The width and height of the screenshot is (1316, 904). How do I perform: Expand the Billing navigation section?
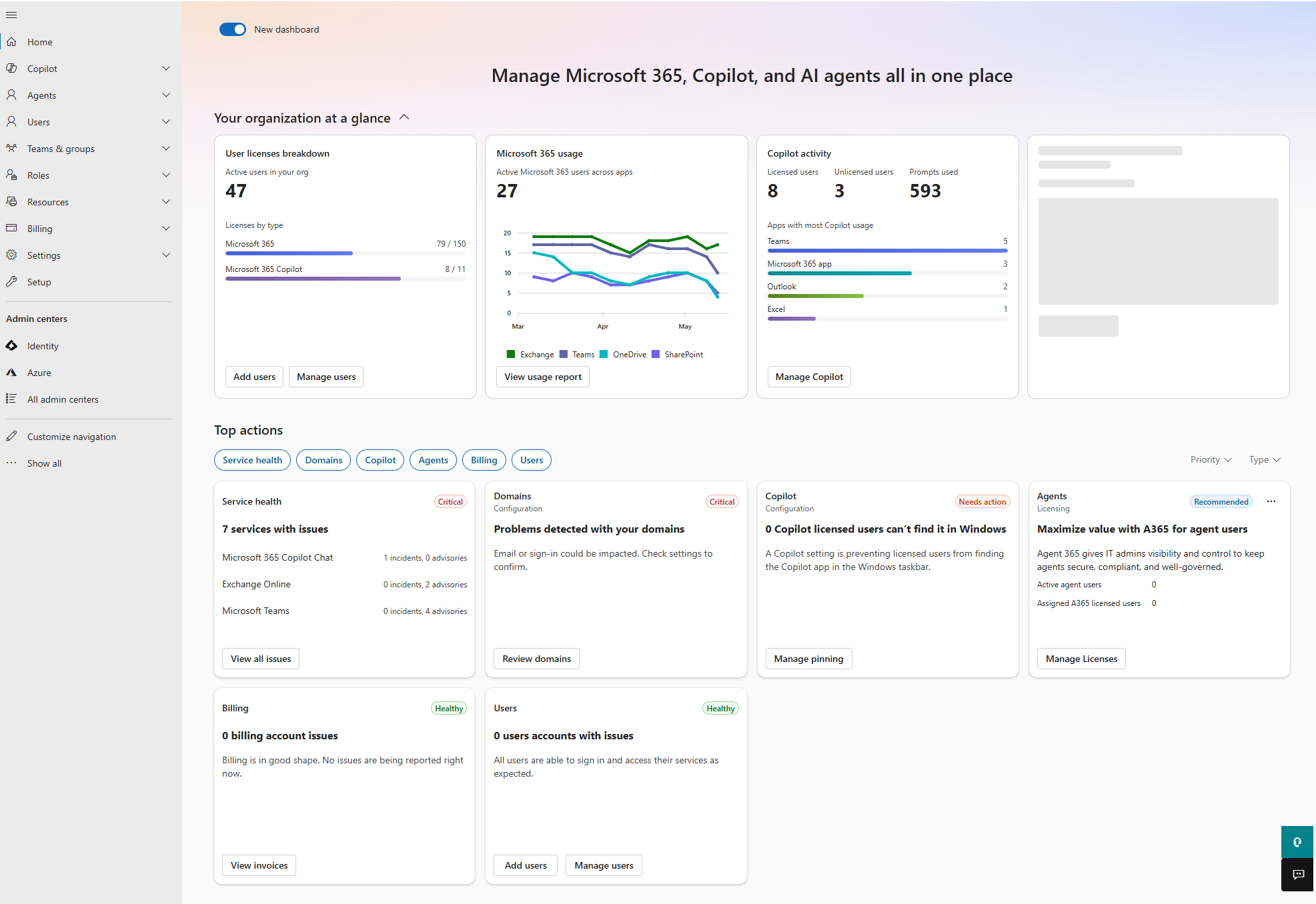[x=166, y=229]
